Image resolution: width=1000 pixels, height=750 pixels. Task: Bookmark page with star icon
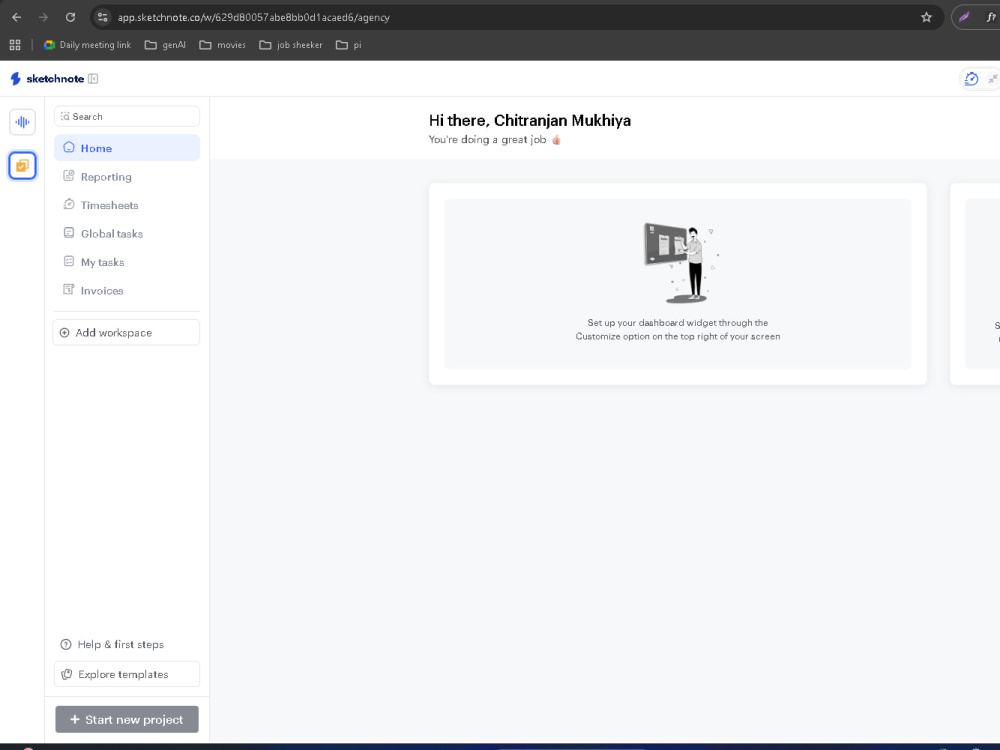pos(926,17)
